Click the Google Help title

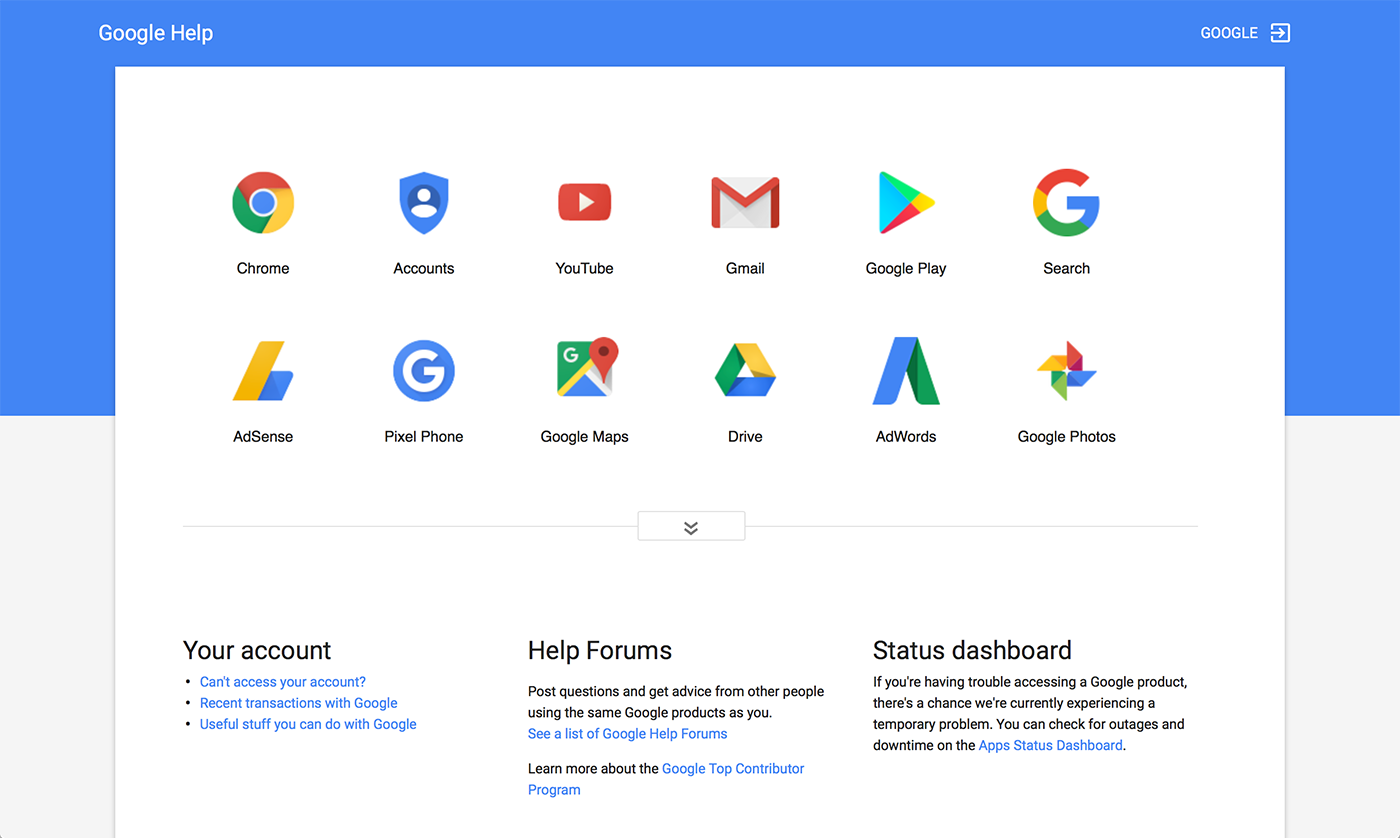156,33
